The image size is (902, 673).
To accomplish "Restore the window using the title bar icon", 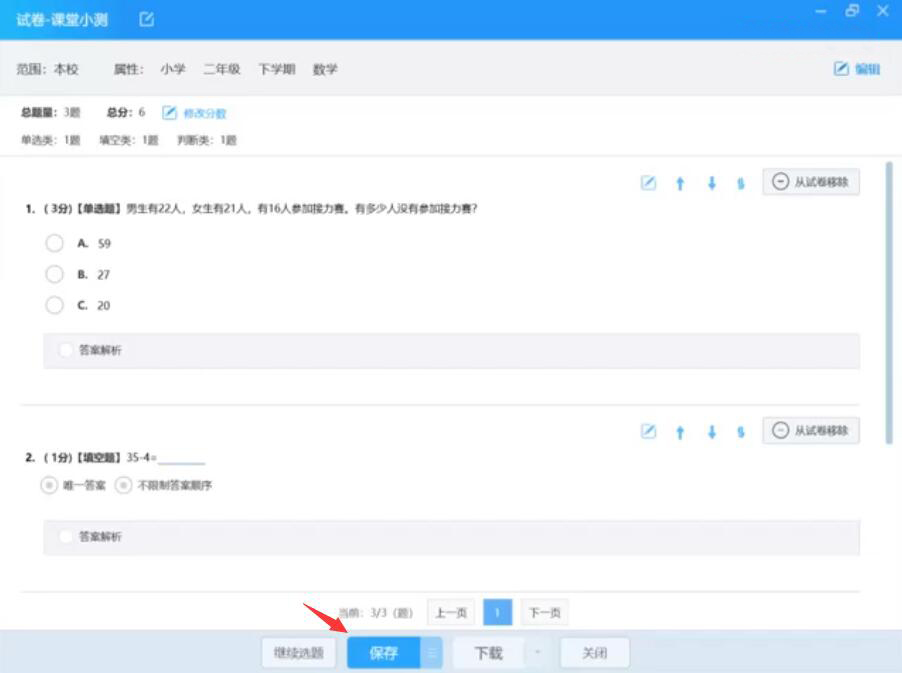I will click(x=852, y=11).
